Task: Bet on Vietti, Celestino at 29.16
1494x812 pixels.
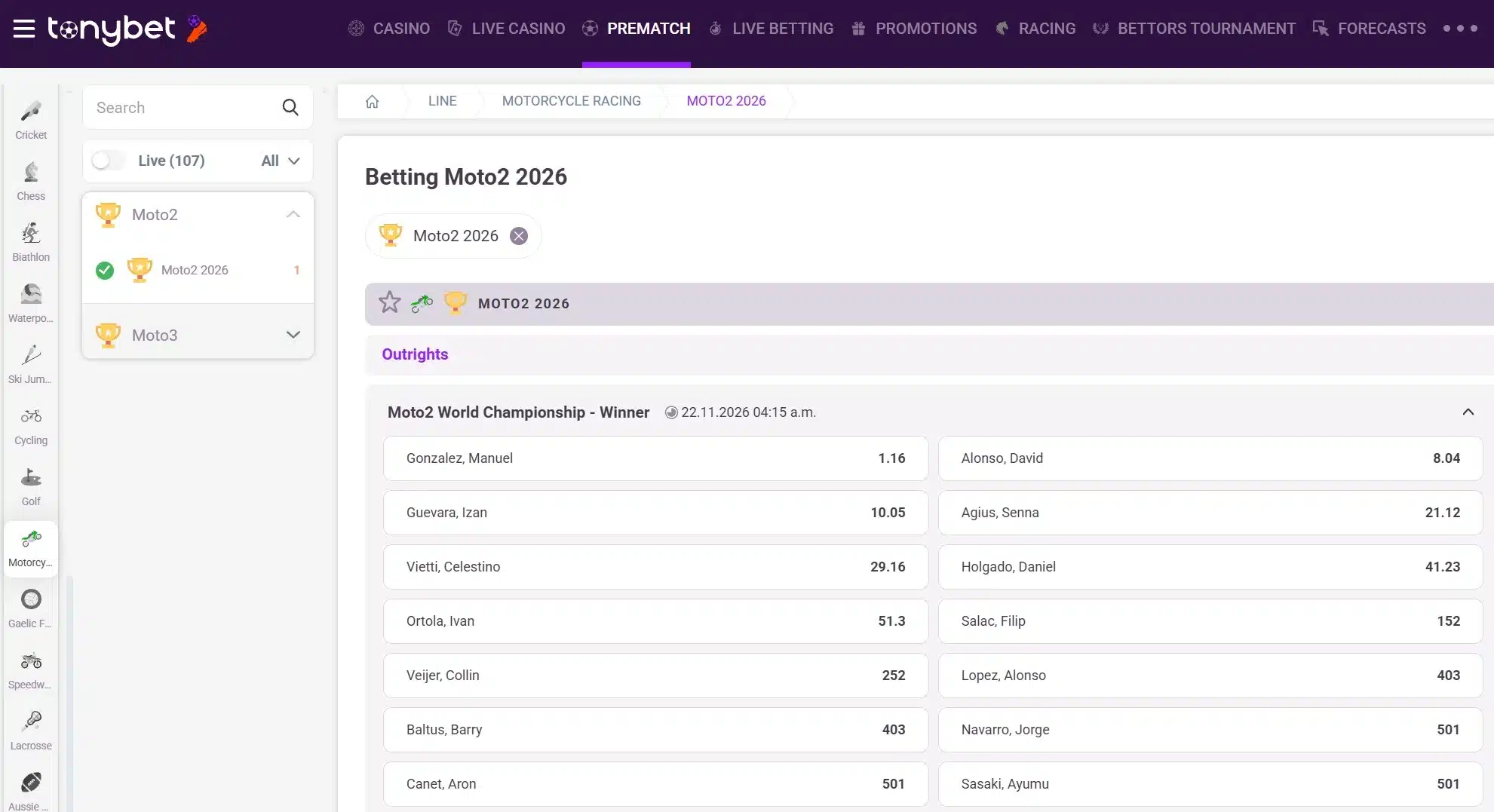Action: [x=655, y=567]
